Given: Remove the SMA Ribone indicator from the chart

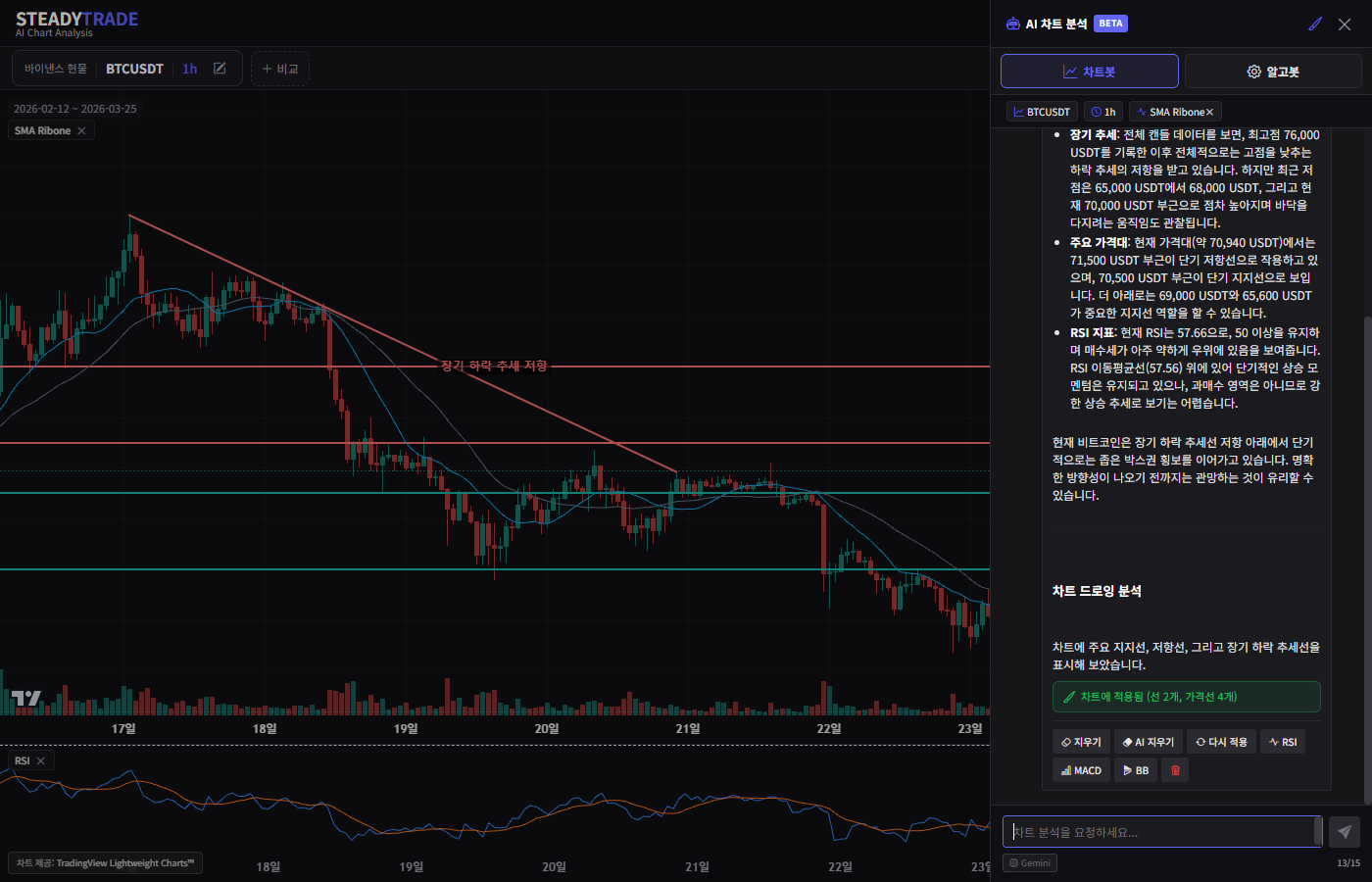Looking at the screenshot, I should click(81, 131).
